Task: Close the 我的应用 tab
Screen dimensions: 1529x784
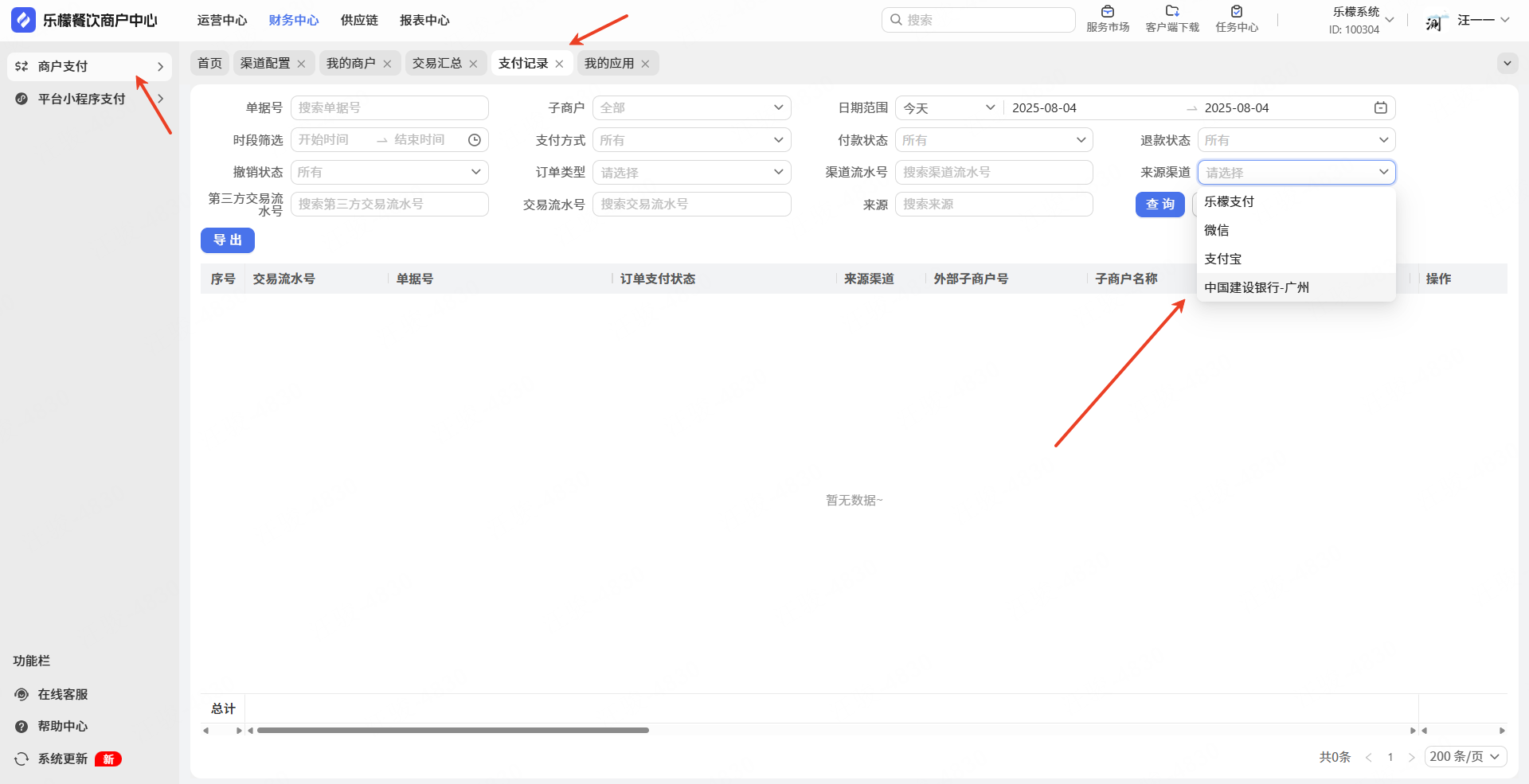Action: point(645,64)
